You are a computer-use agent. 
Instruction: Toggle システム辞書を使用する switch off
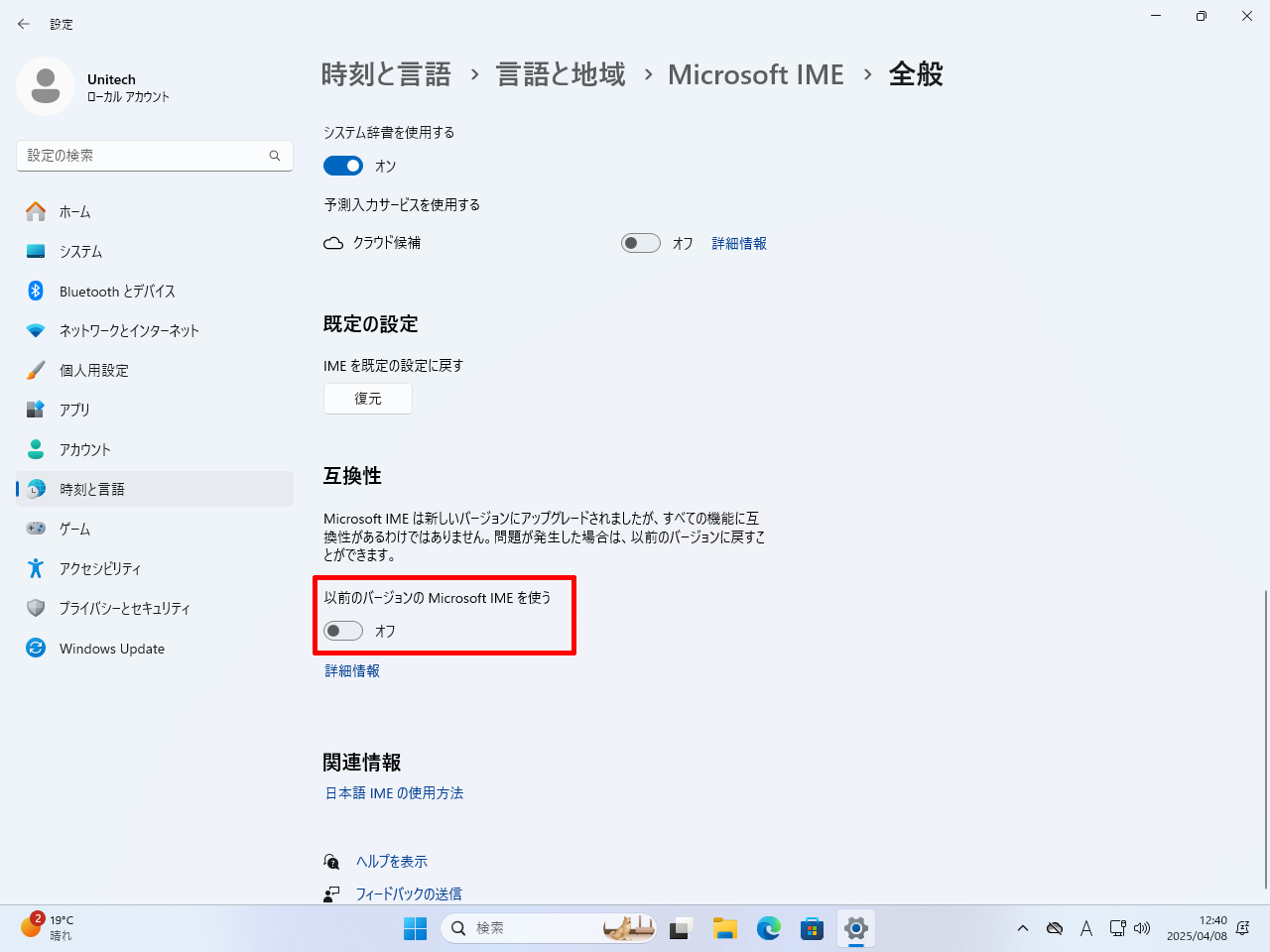(x=343, y=166)
